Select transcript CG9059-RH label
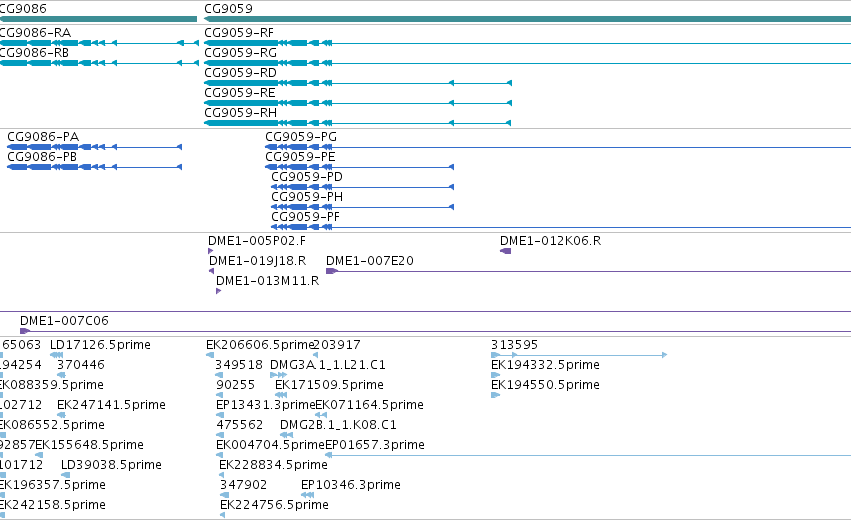Image resolution: width=851 pixels, height=520 pixels. 240,113
